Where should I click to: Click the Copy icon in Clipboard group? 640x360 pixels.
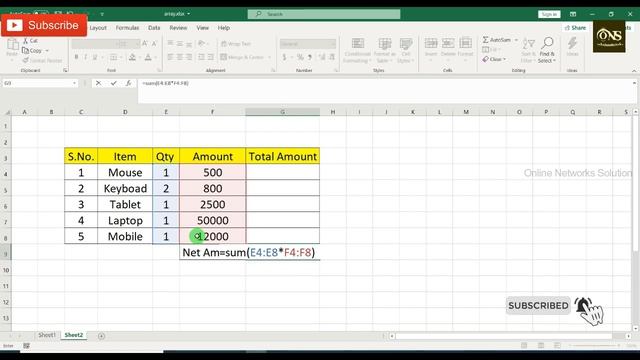[25, 51]
